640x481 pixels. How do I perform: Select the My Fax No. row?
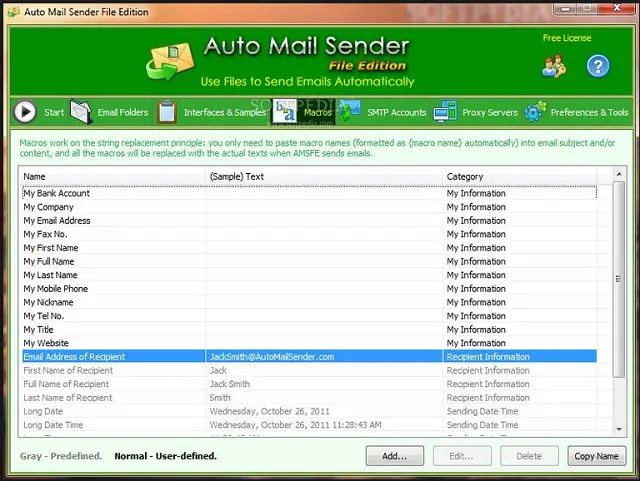click(x=309, y=234)
